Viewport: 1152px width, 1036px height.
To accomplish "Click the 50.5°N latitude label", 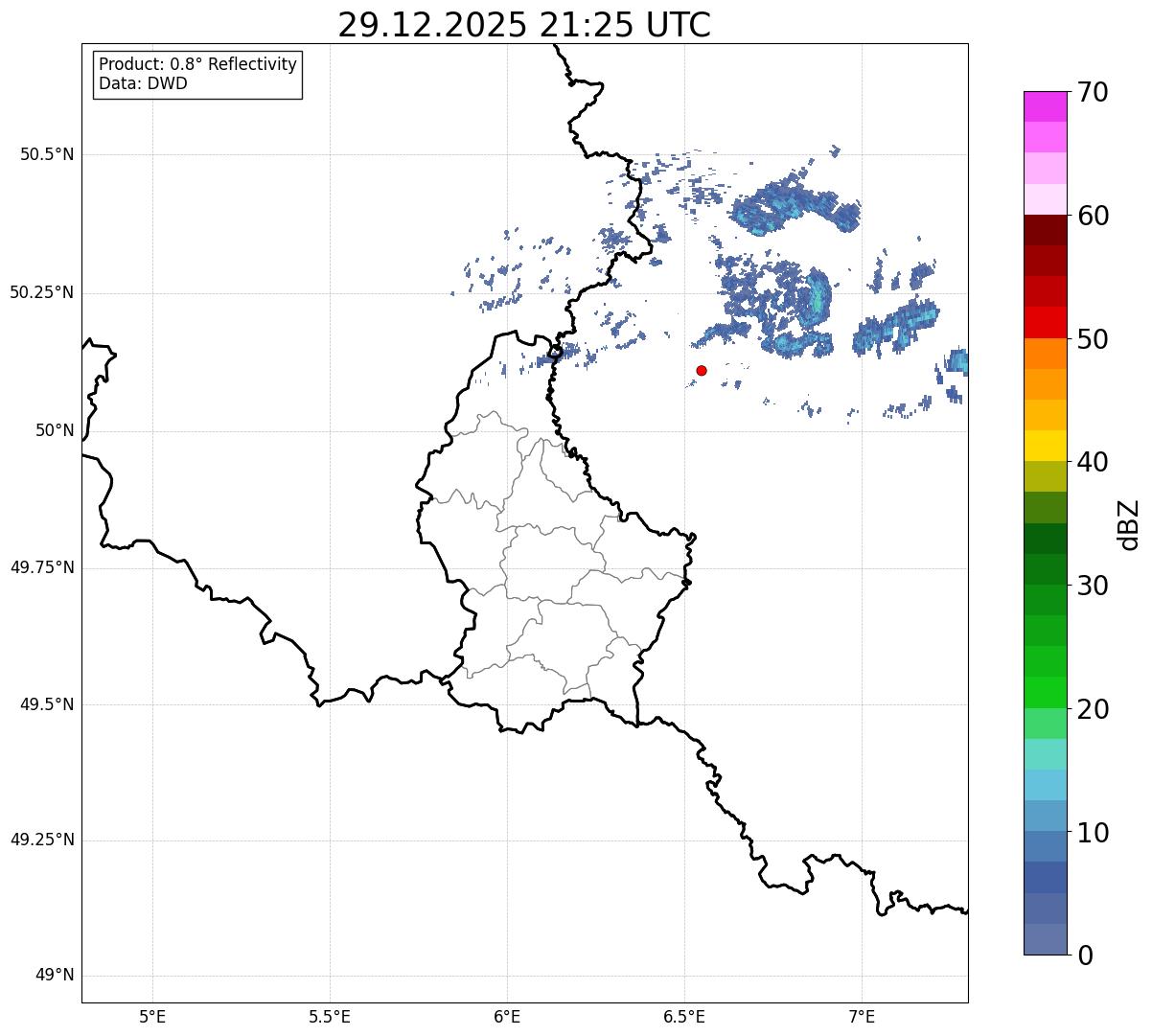I will tap(47, 154).
